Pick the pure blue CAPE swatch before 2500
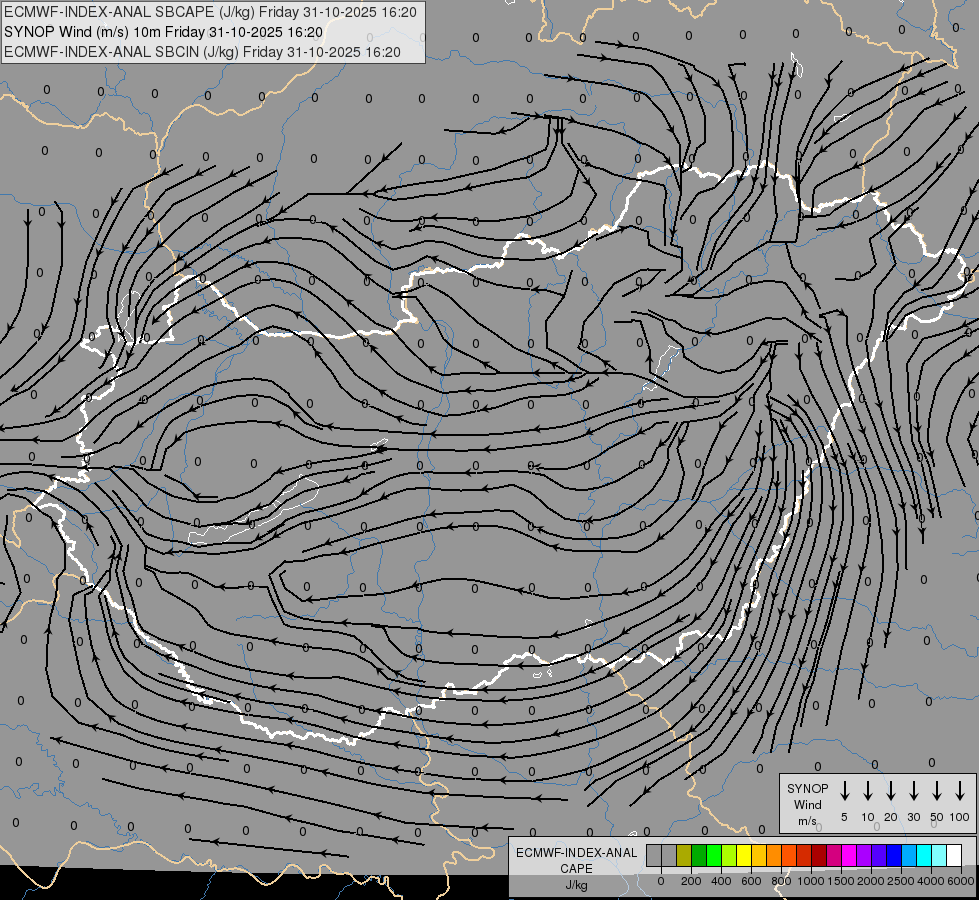 click(894, 856)
